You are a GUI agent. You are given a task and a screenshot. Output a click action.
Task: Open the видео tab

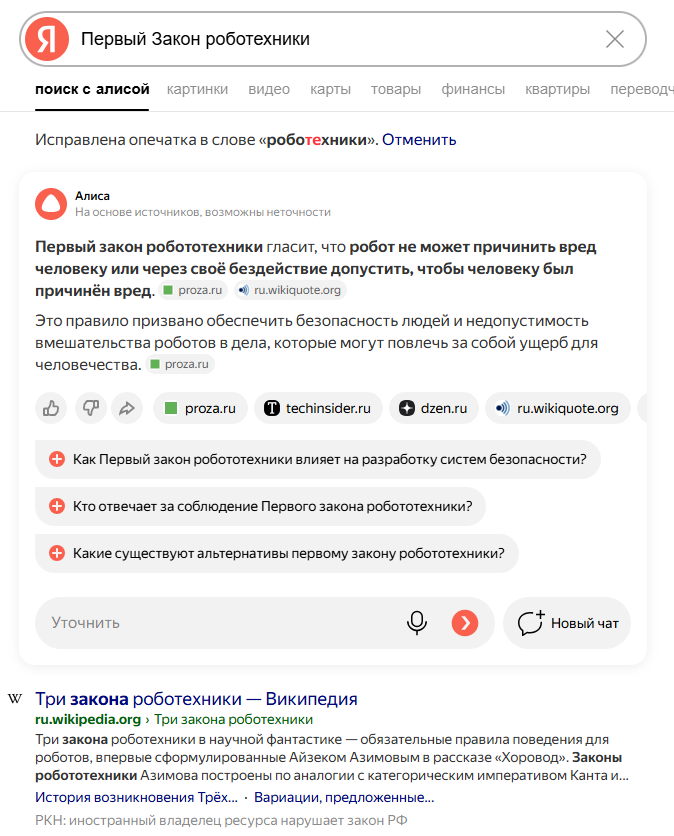pos(269,89)
